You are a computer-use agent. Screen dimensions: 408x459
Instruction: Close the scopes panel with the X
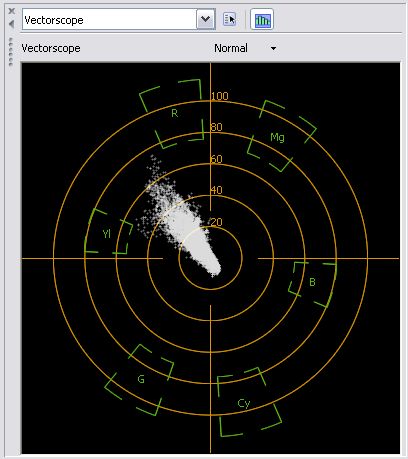(12, 11)
